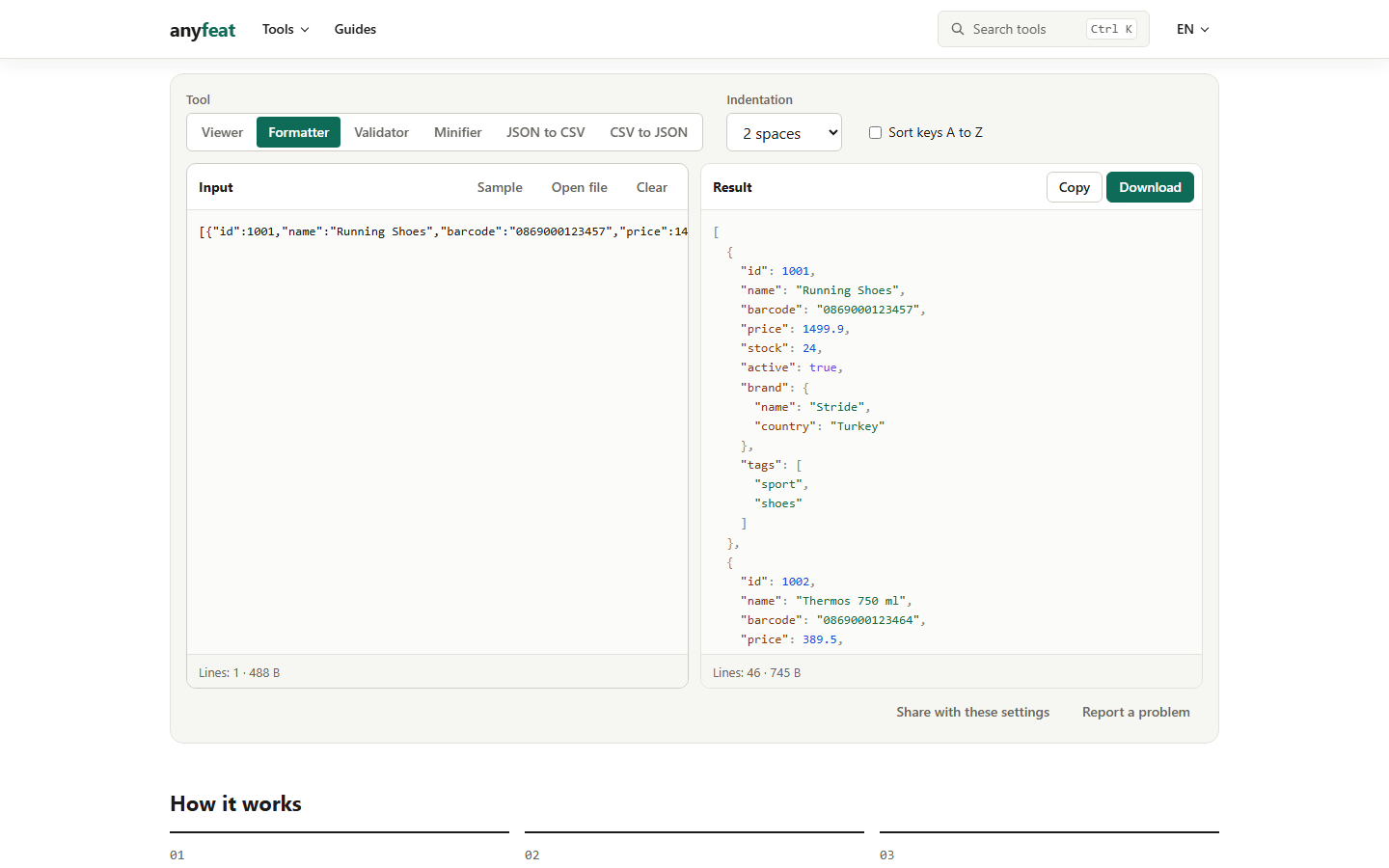Click the "Thermos 750 ml" name value

[851, 601]
